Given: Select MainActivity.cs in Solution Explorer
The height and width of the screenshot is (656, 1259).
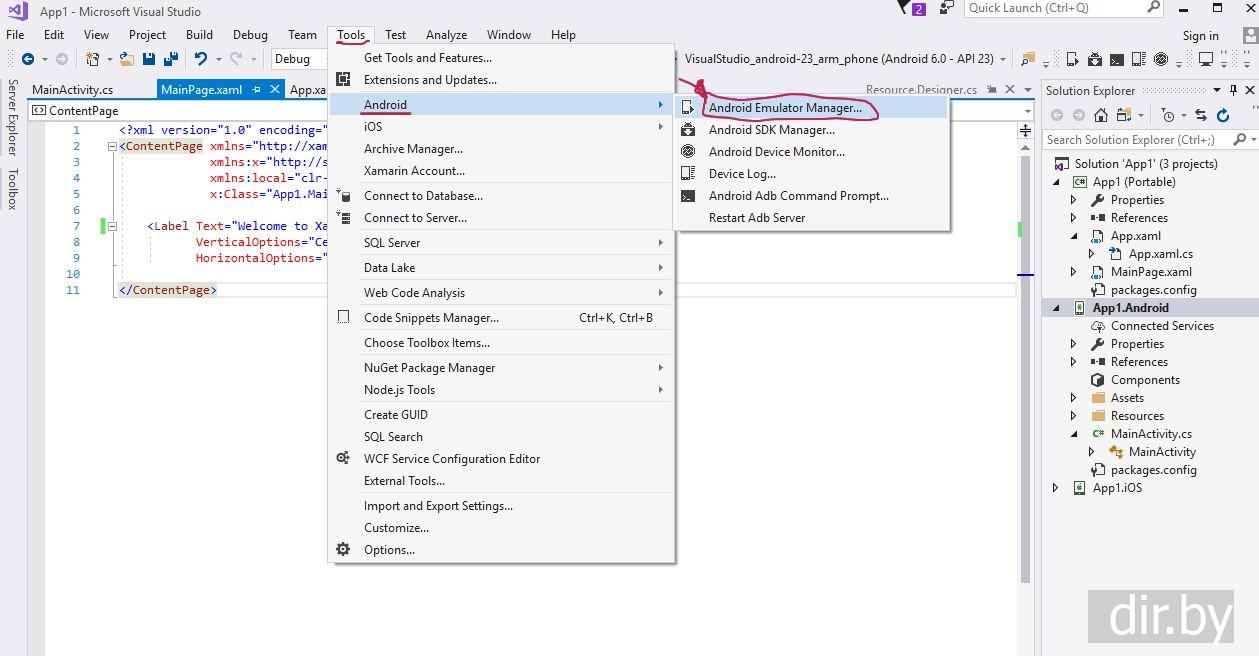Looking at the screenshot, I should pyautogui.click(x=1151, y=434).
